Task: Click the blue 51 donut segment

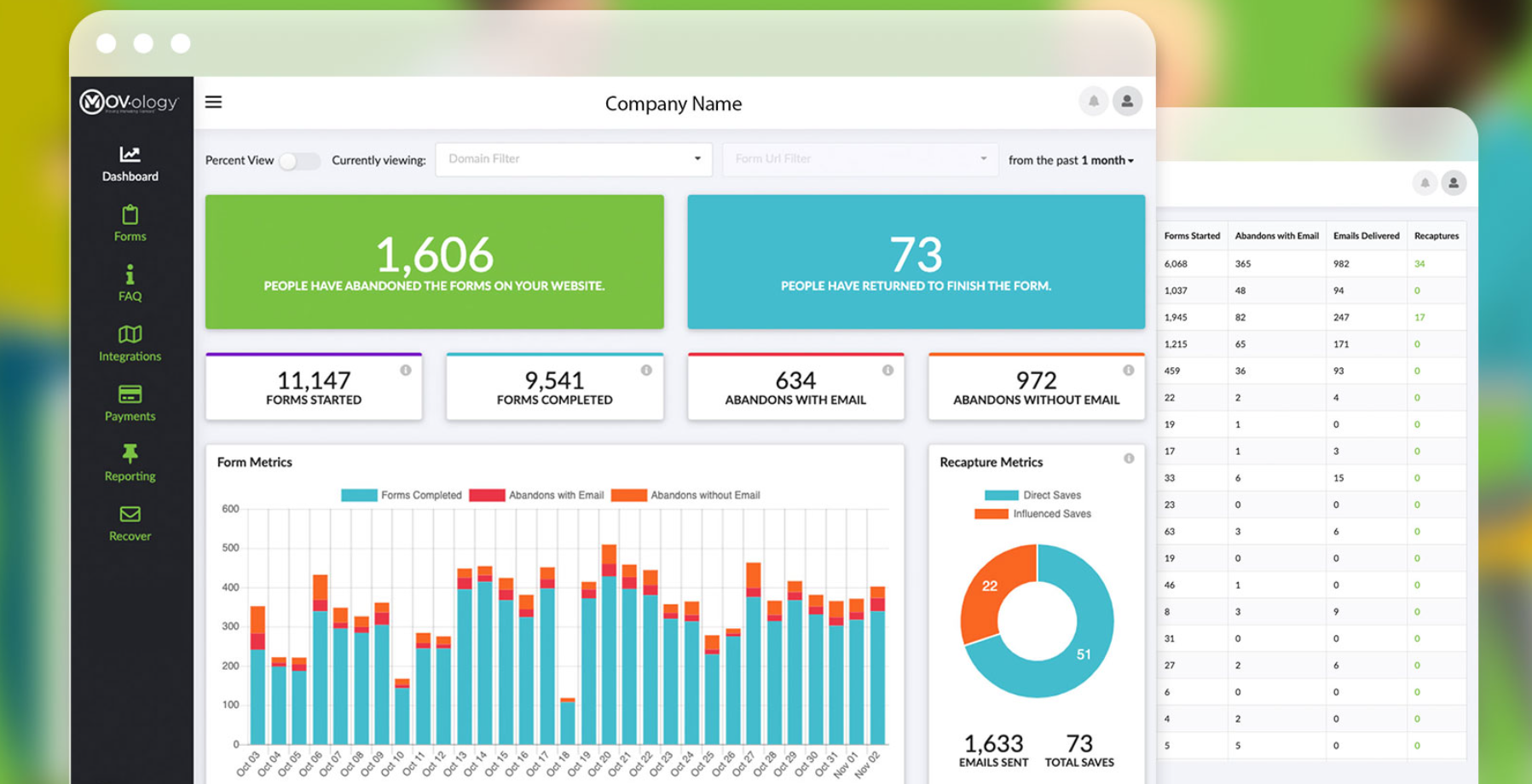Action: [1084, 654]
